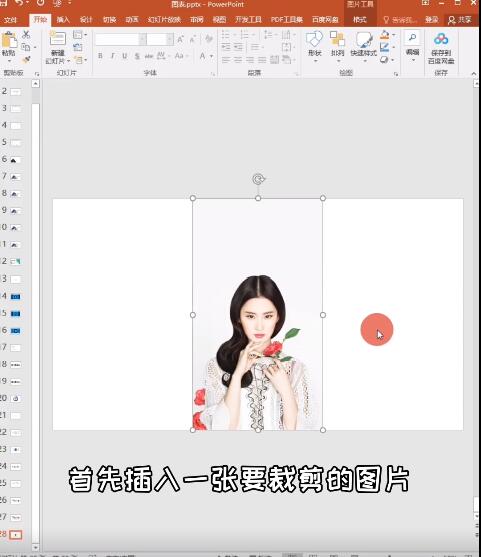Toggle Underline formatting button

pos(125,56)
